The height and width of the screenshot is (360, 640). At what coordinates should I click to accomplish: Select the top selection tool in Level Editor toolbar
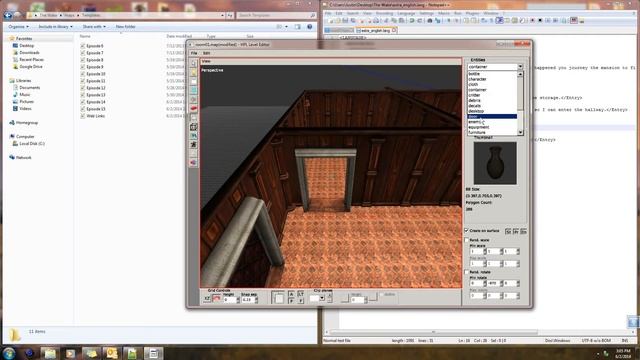pyautogui.click(x=193, y=63)
